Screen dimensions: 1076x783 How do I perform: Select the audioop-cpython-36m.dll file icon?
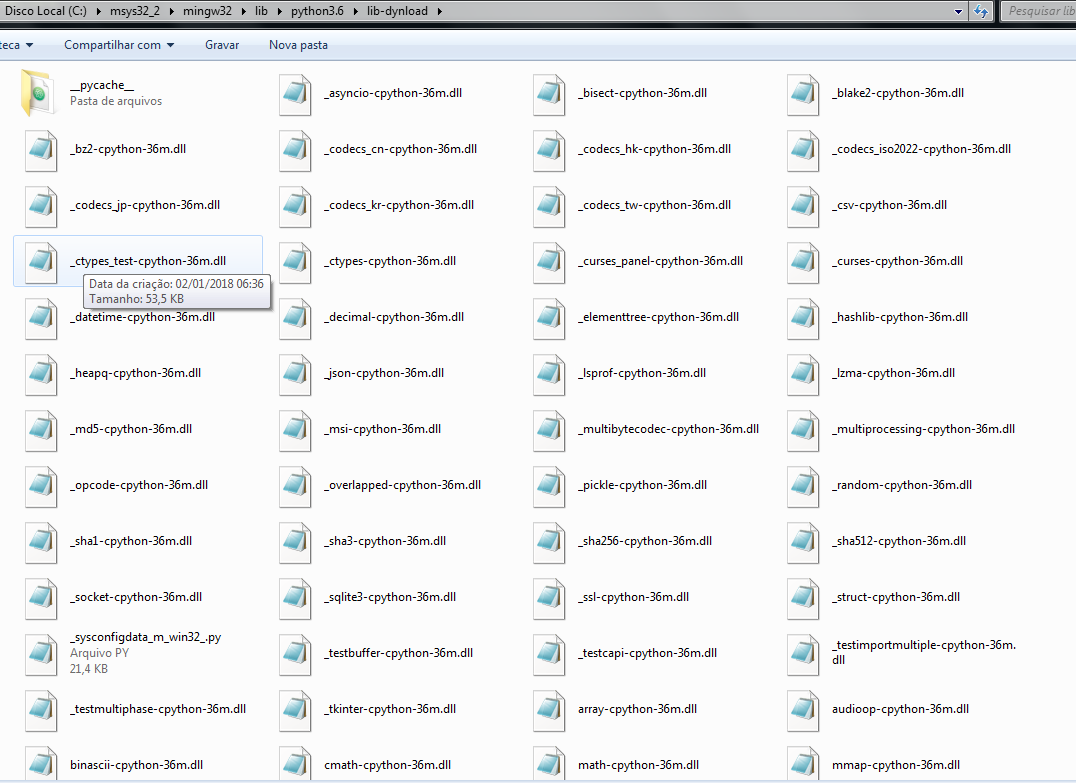tap(803, 710)
